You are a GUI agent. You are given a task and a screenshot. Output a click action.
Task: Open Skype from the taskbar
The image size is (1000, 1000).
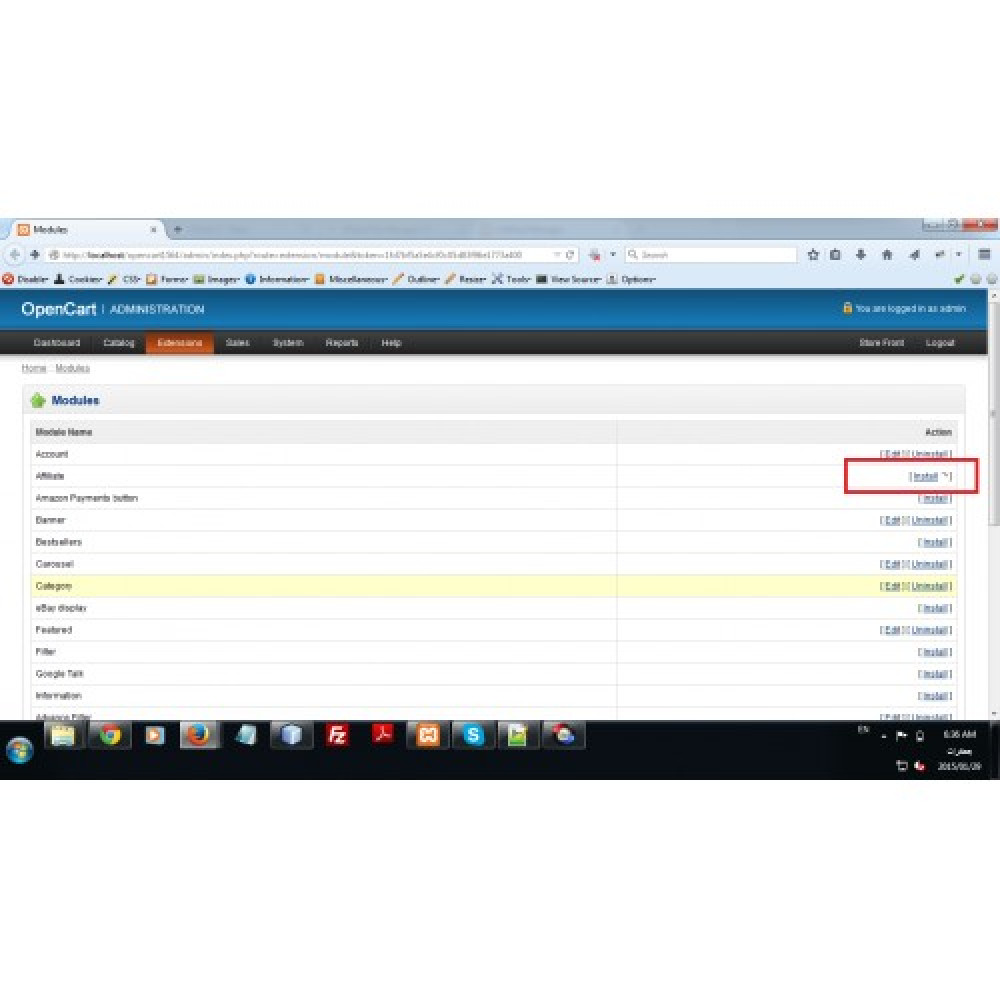pos(473,736)
